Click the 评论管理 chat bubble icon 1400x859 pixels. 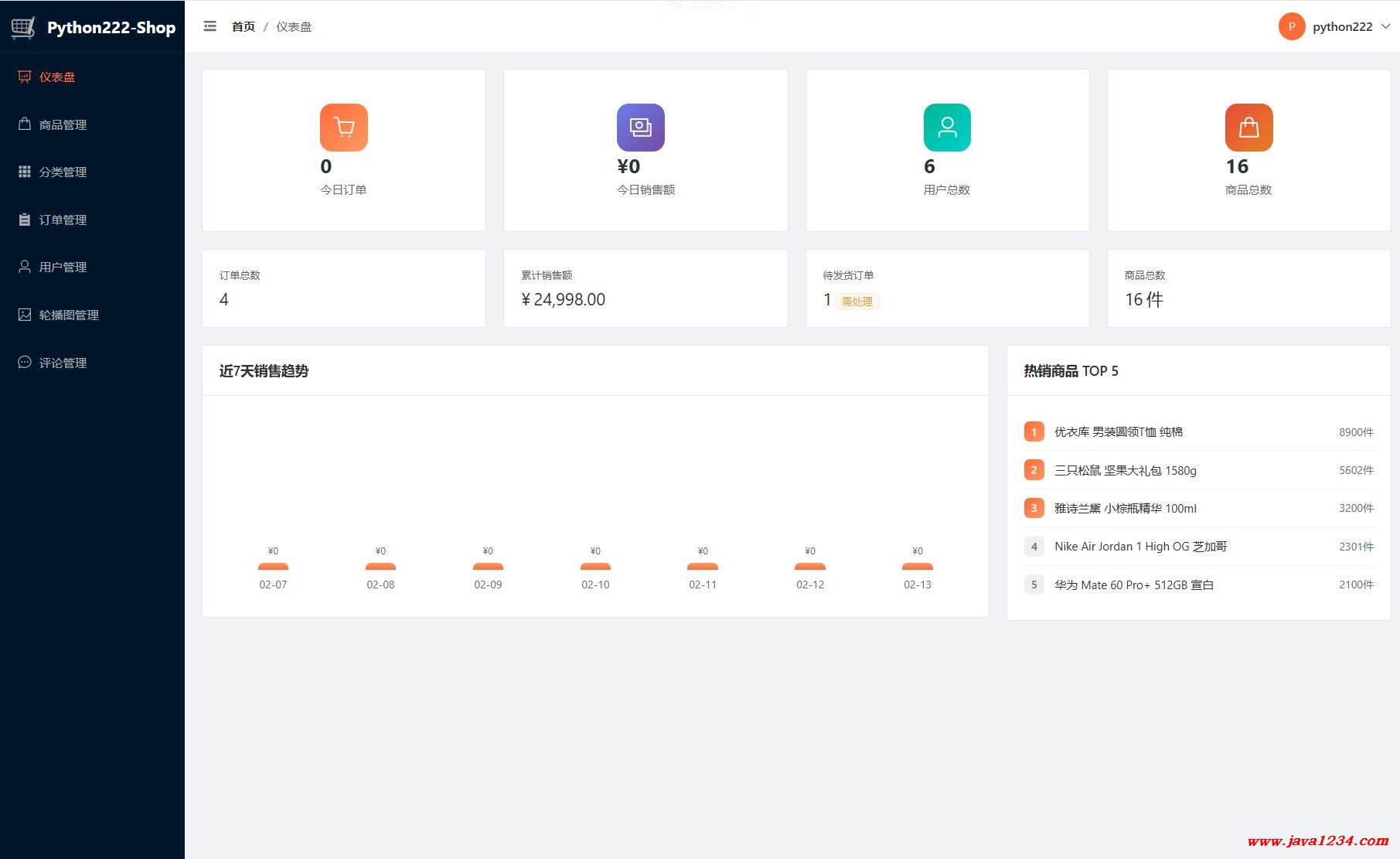click(x=25, y=362)
